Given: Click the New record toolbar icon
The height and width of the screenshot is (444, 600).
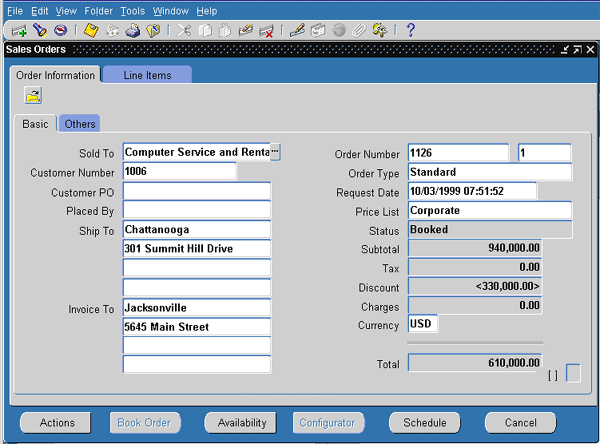Looking at the screenshot, I should point(19,30).
